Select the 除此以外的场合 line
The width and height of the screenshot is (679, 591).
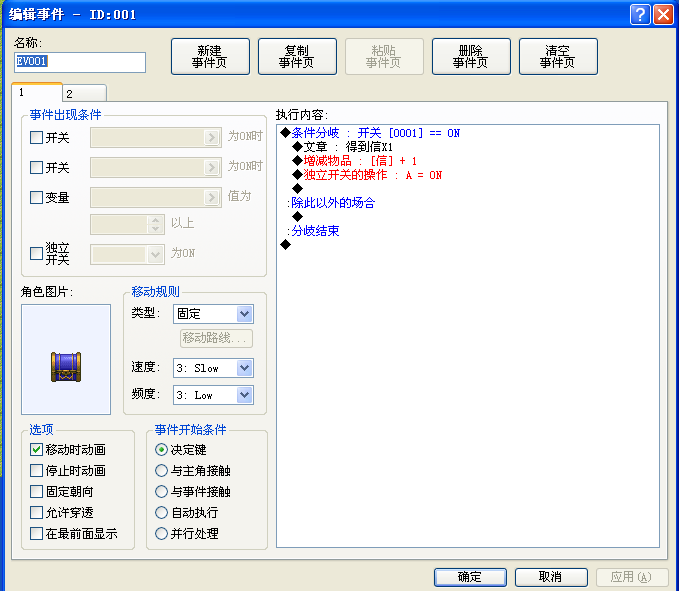tap(331, 203)
